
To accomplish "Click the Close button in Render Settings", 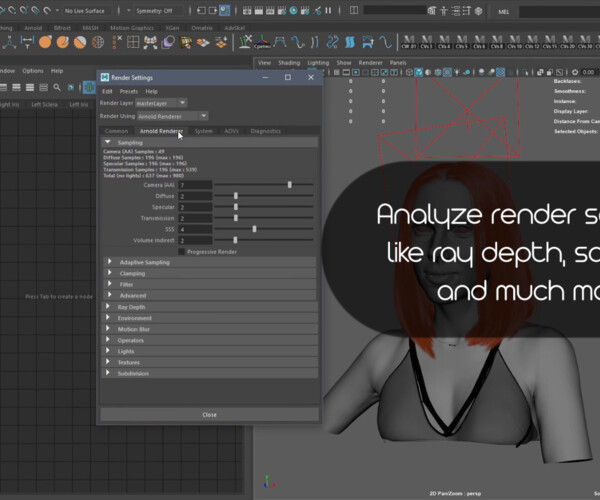I will 209,415.
